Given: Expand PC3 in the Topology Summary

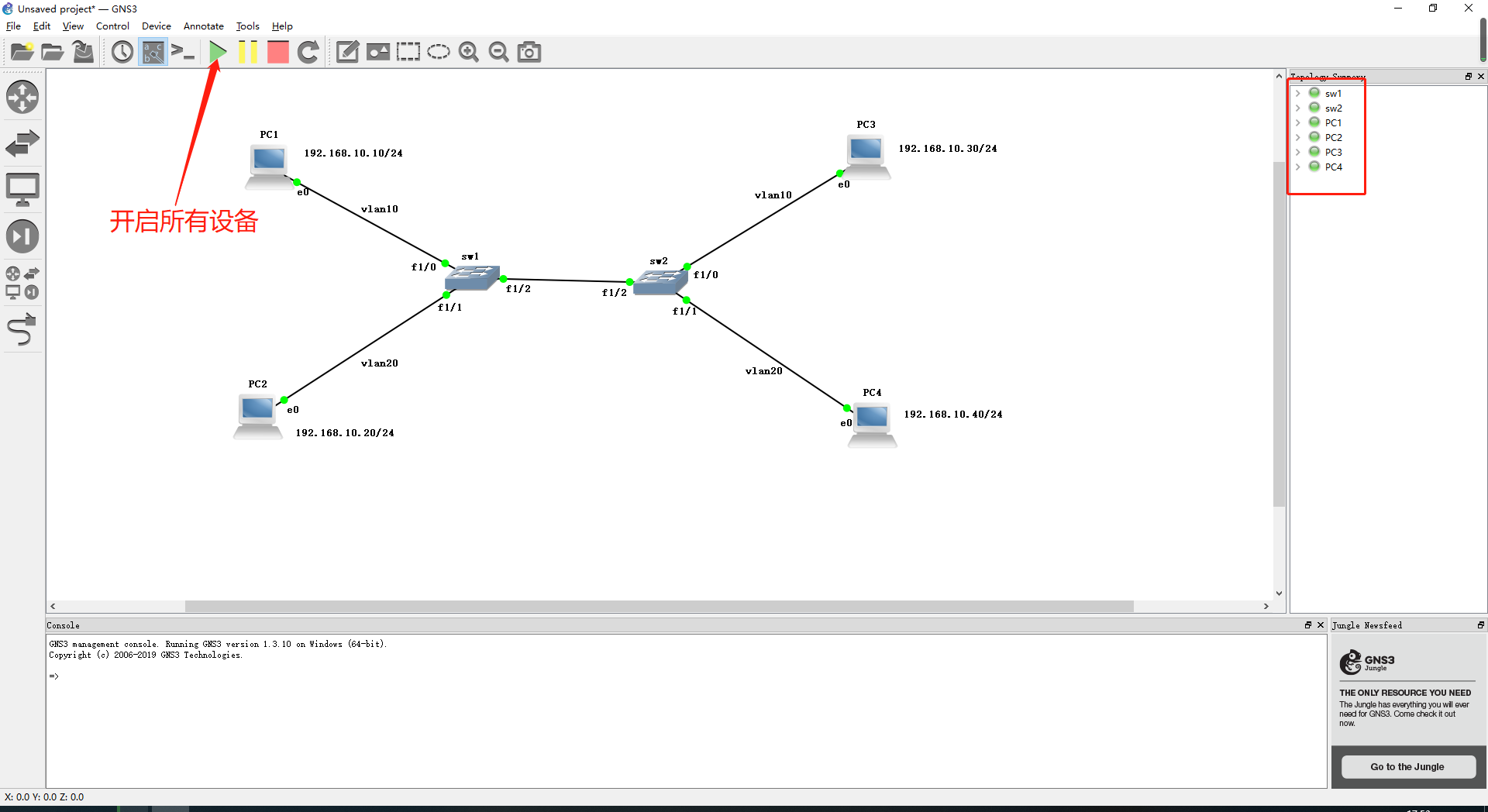Looking at the screenshot, I should (1299, 152).
